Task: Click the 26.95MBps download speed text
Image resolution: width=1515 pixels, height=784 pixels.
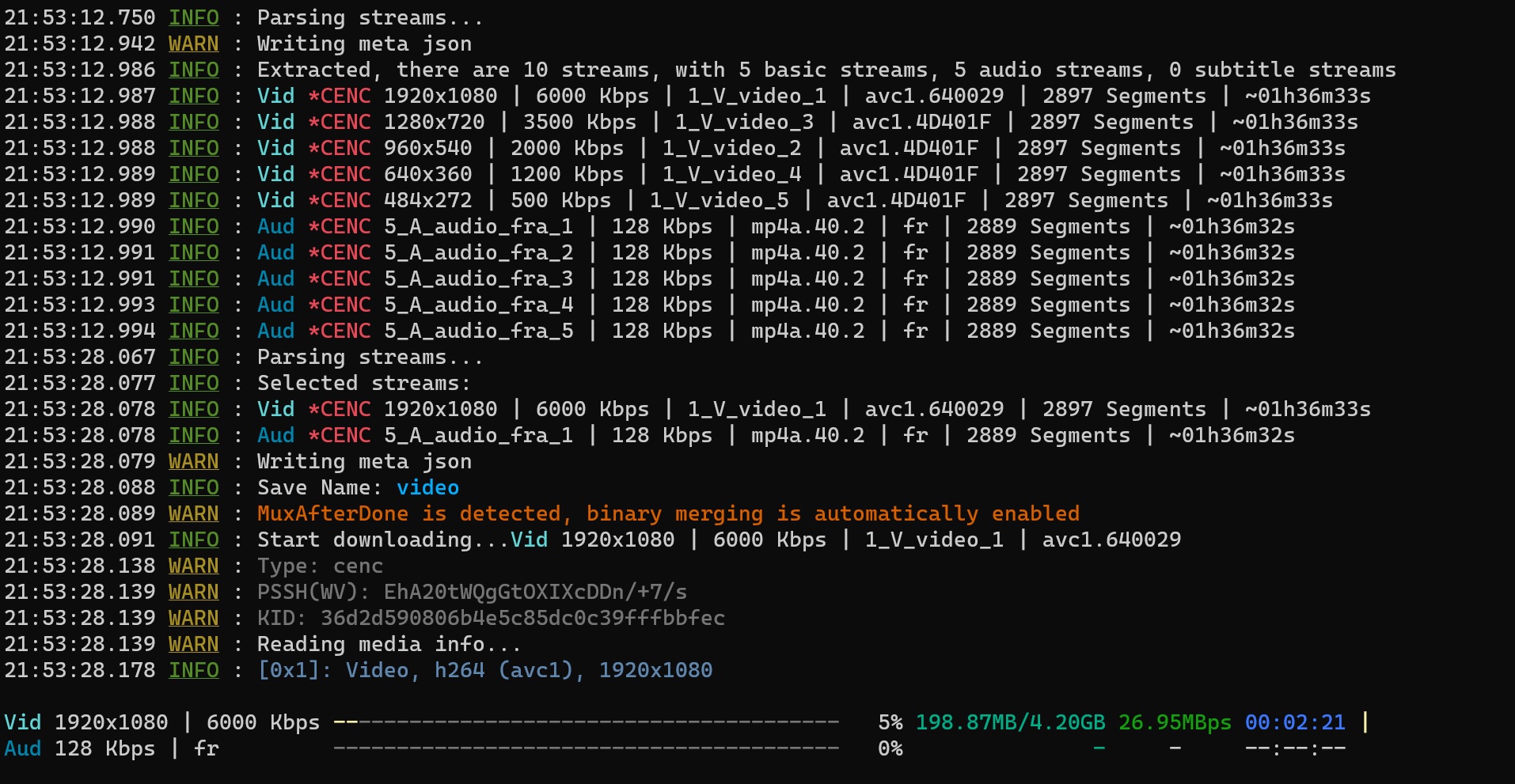Action: tap(1175, 722)
